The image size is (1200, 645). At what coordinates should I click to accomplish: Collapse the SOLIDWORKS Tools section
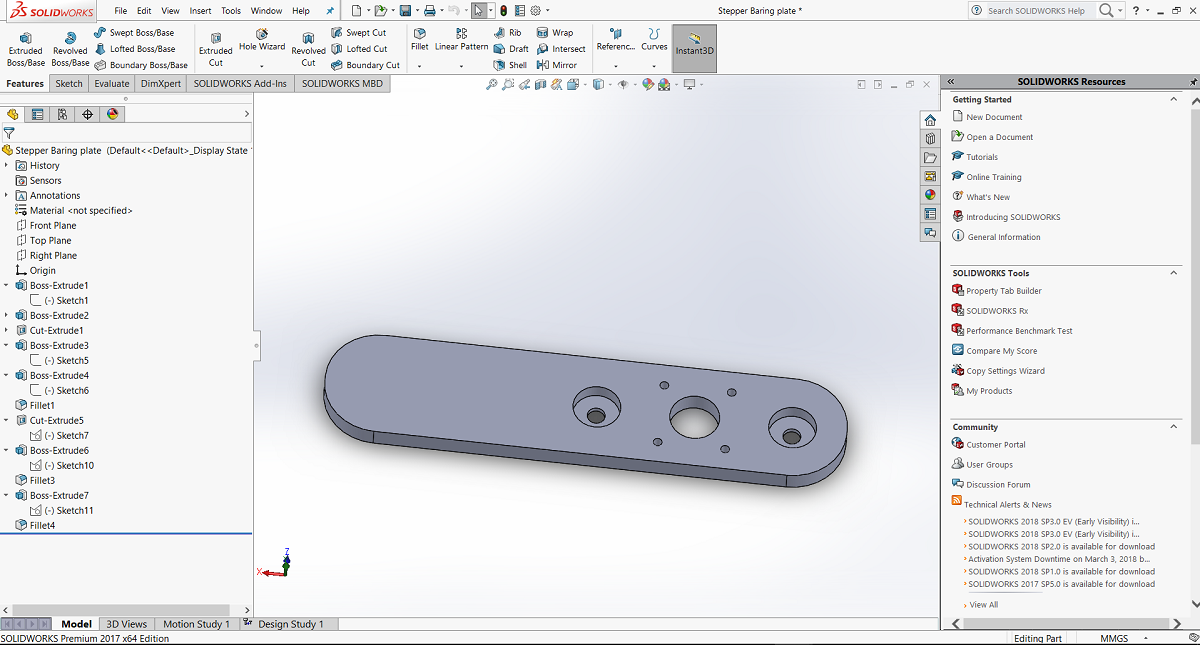coord(1174,272)
